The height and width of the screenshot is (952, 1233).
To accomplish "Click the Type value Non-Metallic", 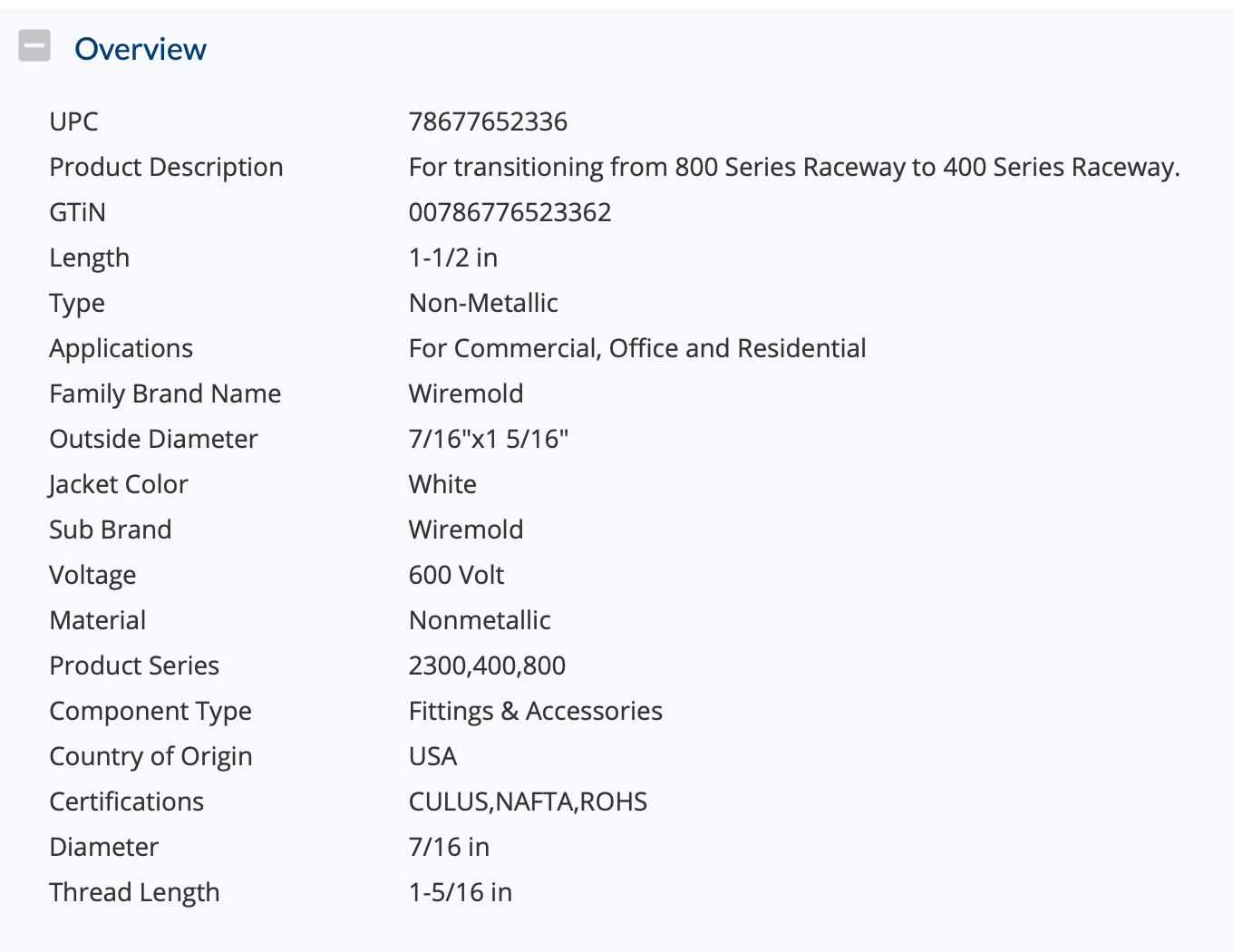I will (483, 303).
